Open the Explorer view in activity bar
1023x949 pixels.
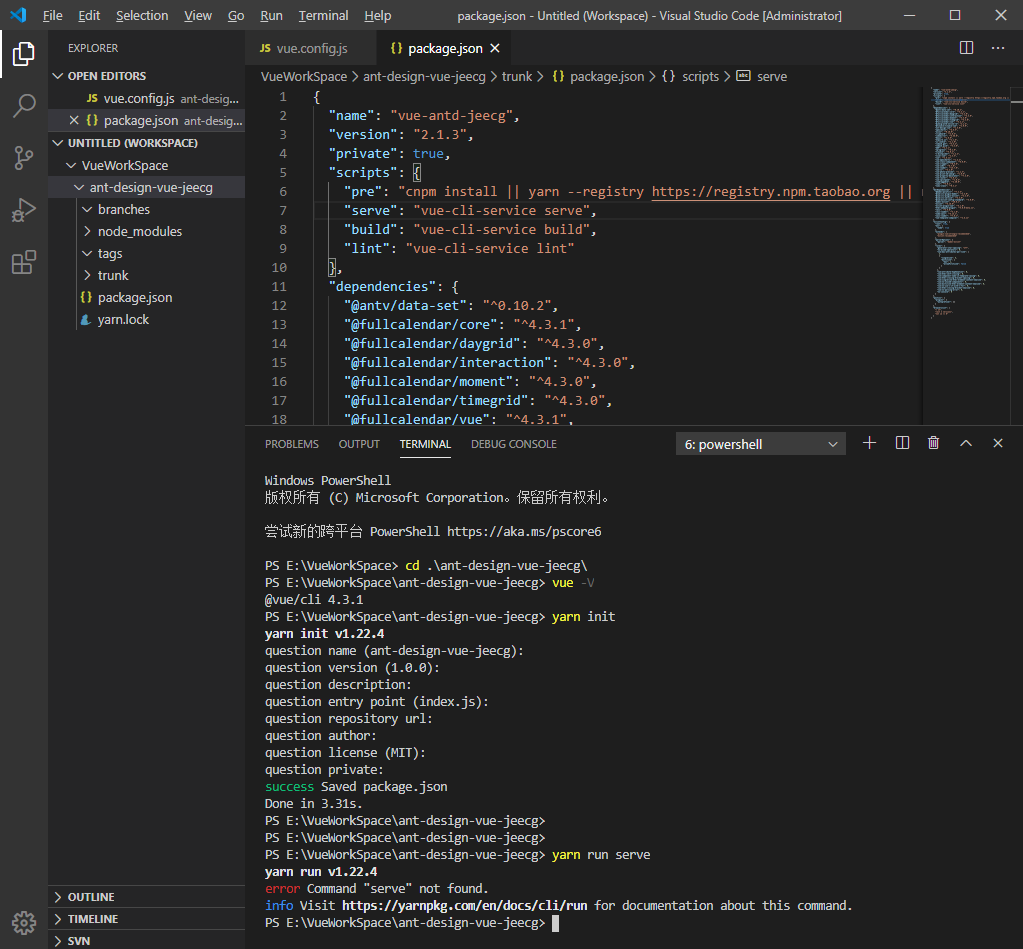click(23, 53)
